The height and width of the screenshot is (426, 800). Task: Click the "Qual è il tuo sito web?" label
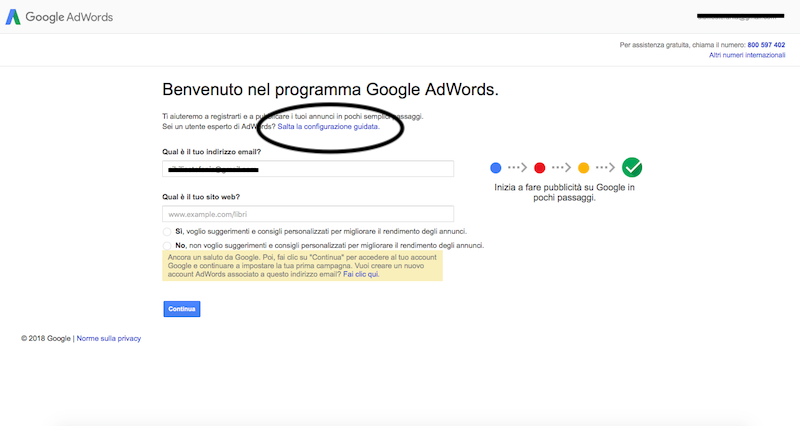tap(201, 197)
